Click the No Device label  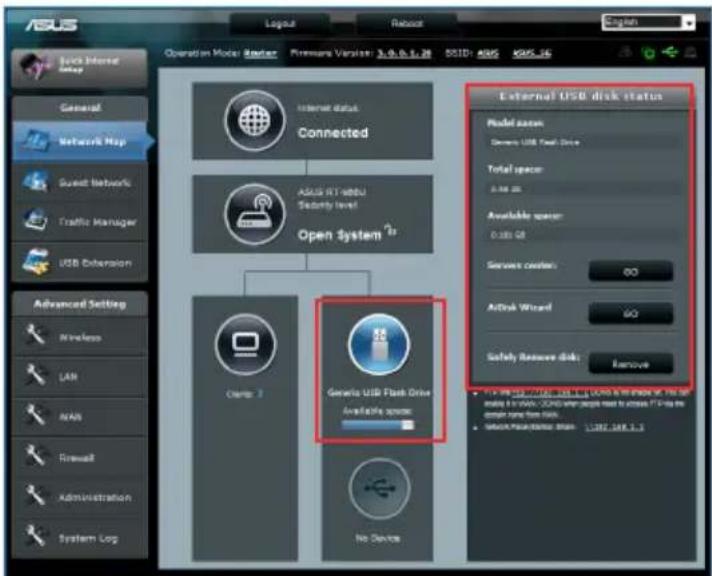[378, 538]
